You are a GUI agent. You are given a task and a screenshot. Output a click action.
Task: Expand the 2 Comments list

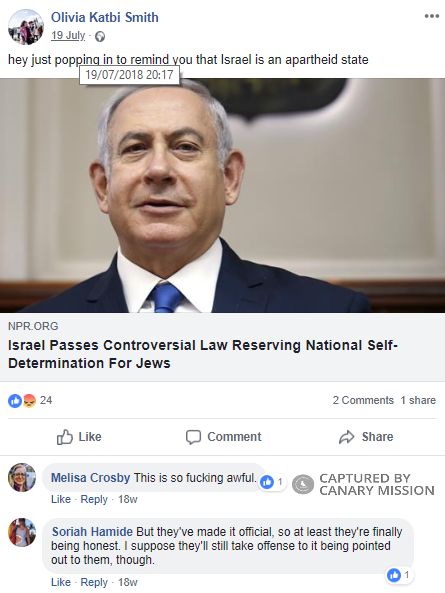point(363,401)
